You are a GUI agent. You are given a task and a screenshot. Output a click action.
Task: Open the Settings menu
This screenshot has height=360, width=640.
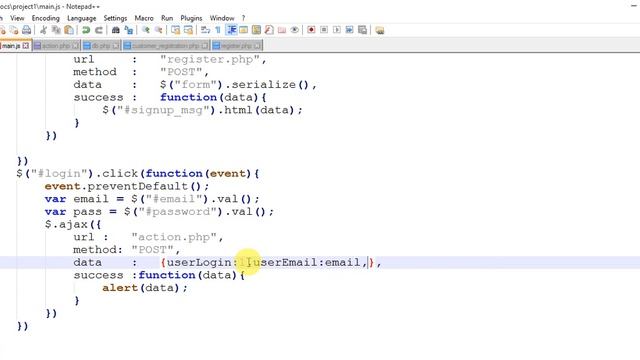point(115,18)
